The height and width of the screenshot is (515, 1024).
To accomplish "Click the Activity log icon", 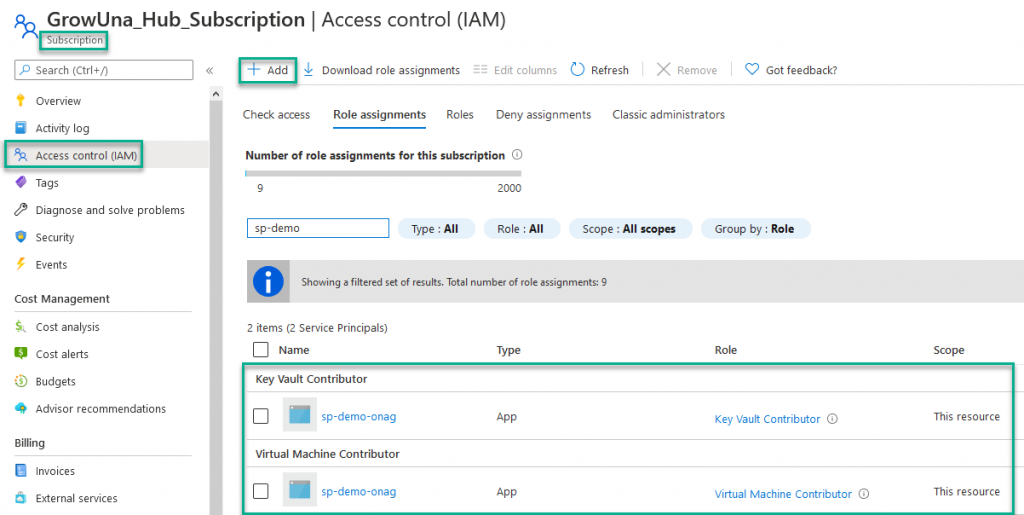I will [x=21, y=128].
